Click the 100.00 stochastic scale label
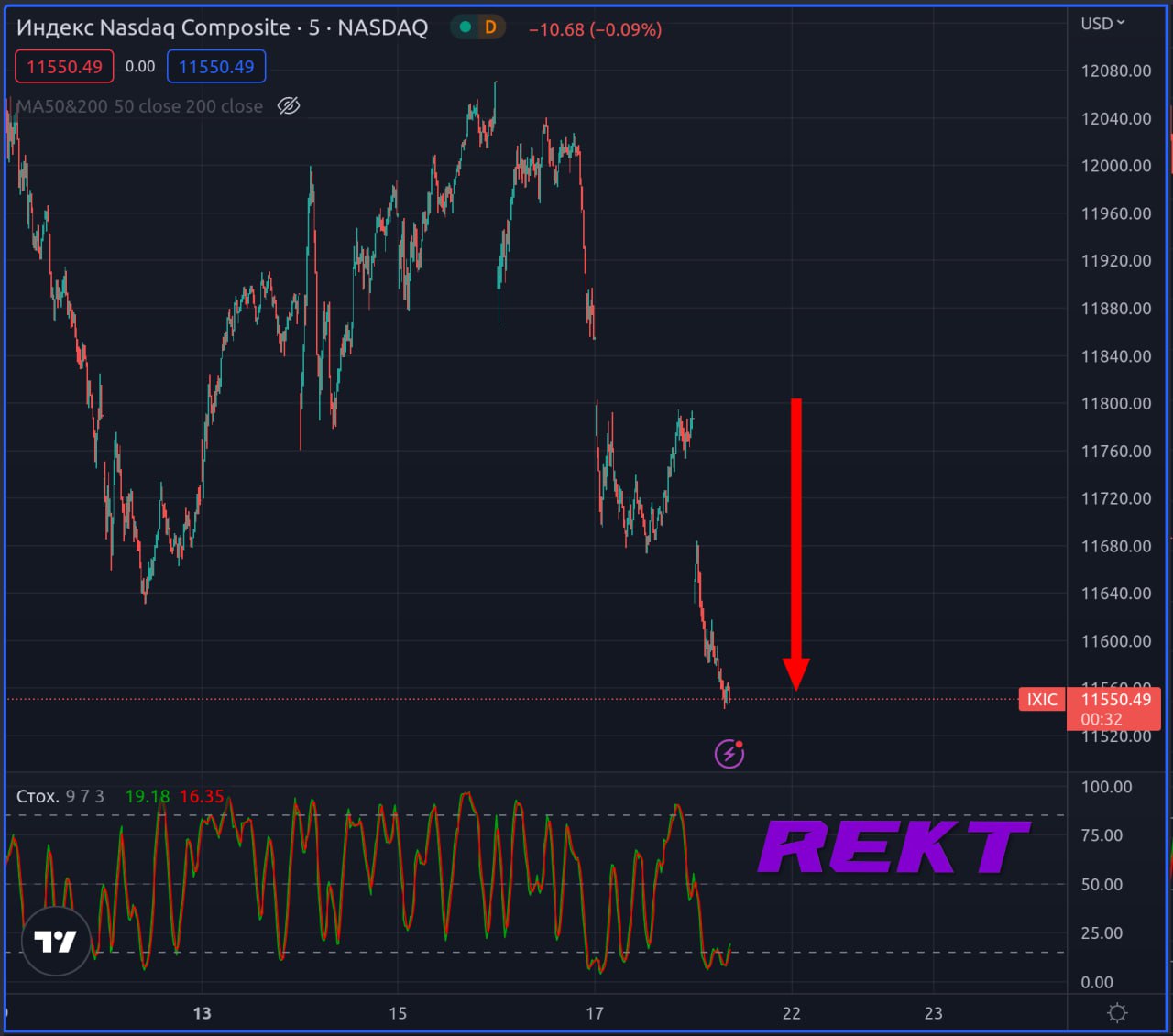Viewport: 1173px width, 1036px height. pos(1107,787)
